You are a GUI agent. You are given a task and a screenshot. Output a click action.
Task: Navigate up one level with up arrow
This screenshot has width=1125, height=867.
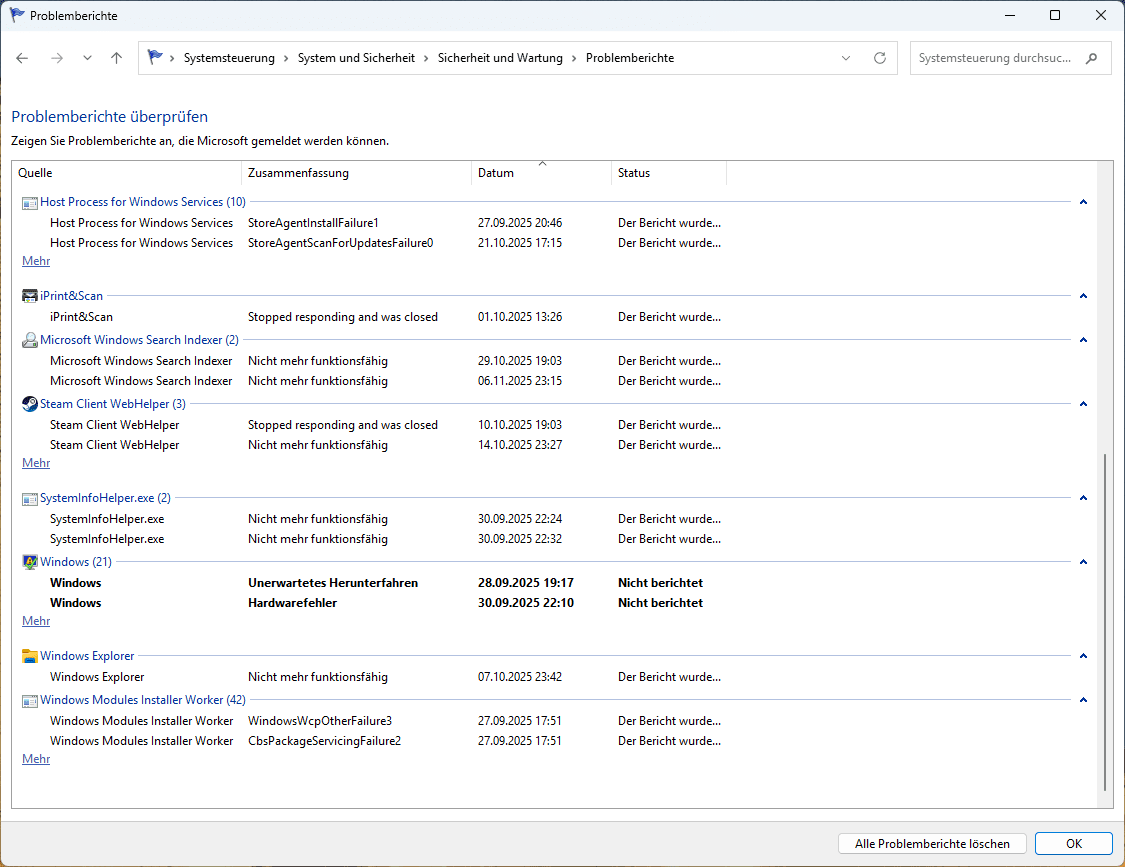pos(116,58)
